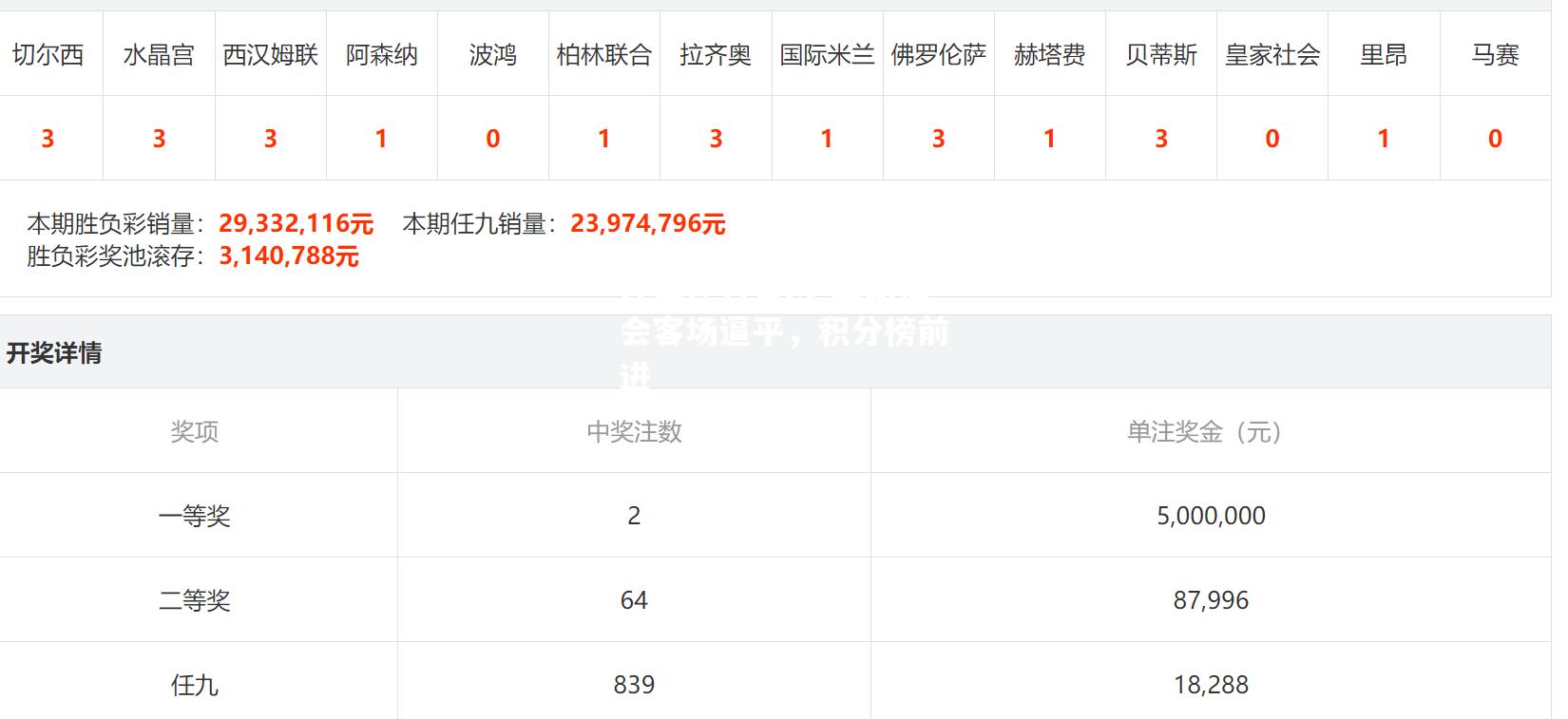Click result 3 under 西汉姆联
This screenshot has height=719, width=1568.
270,139
